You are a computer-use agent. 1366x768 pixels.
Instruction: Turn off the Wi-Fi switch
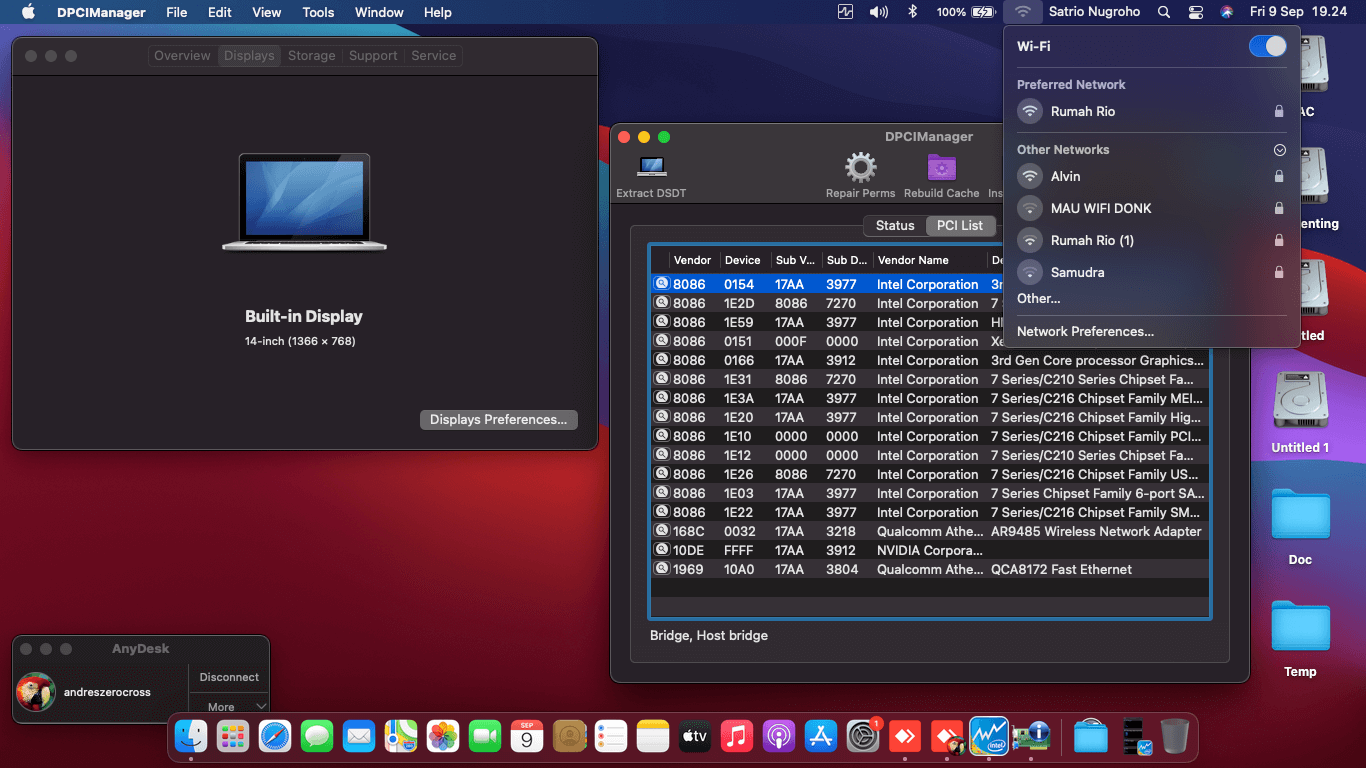click(1268, 46)
